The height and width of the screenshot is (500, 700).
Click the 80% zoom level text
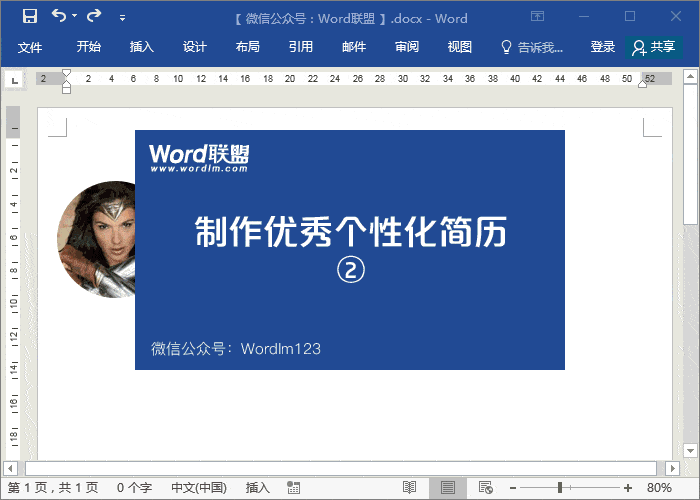(659, 488)
